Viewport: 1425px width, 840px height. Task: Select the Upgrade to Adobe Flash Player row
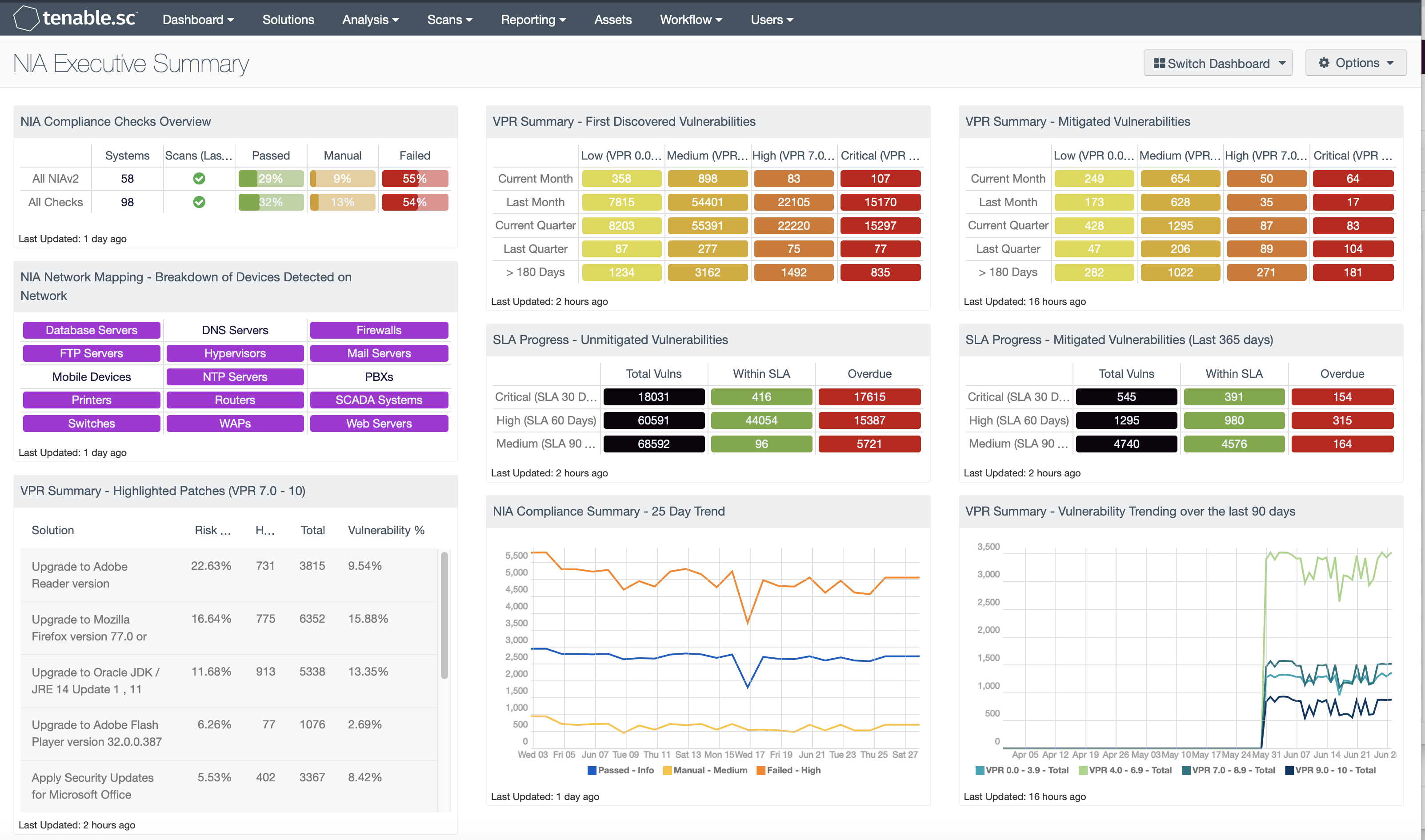coord(229,734)
